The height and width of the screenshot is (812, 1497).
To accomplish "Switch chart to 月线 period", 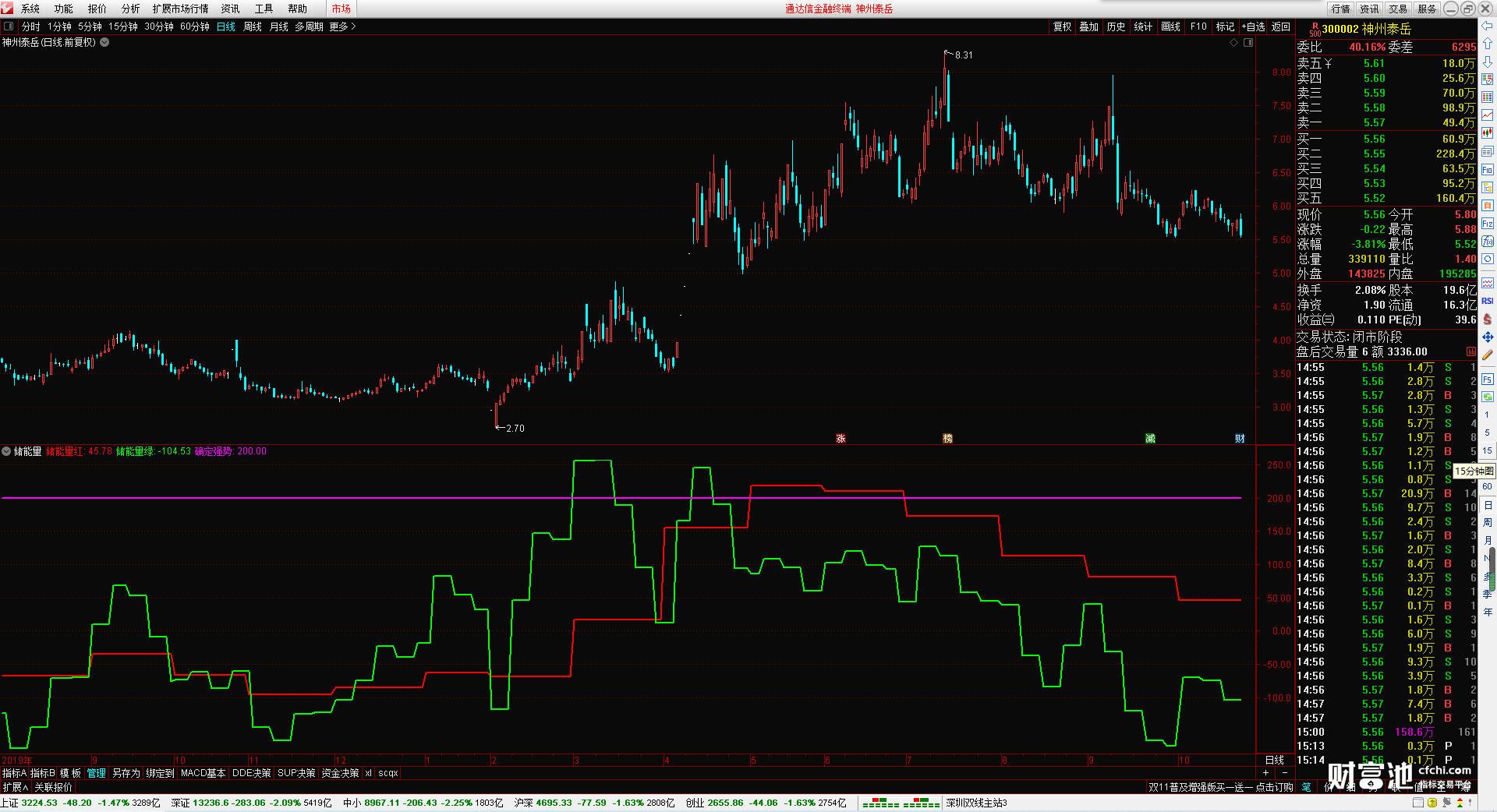I will coord(278,26).
